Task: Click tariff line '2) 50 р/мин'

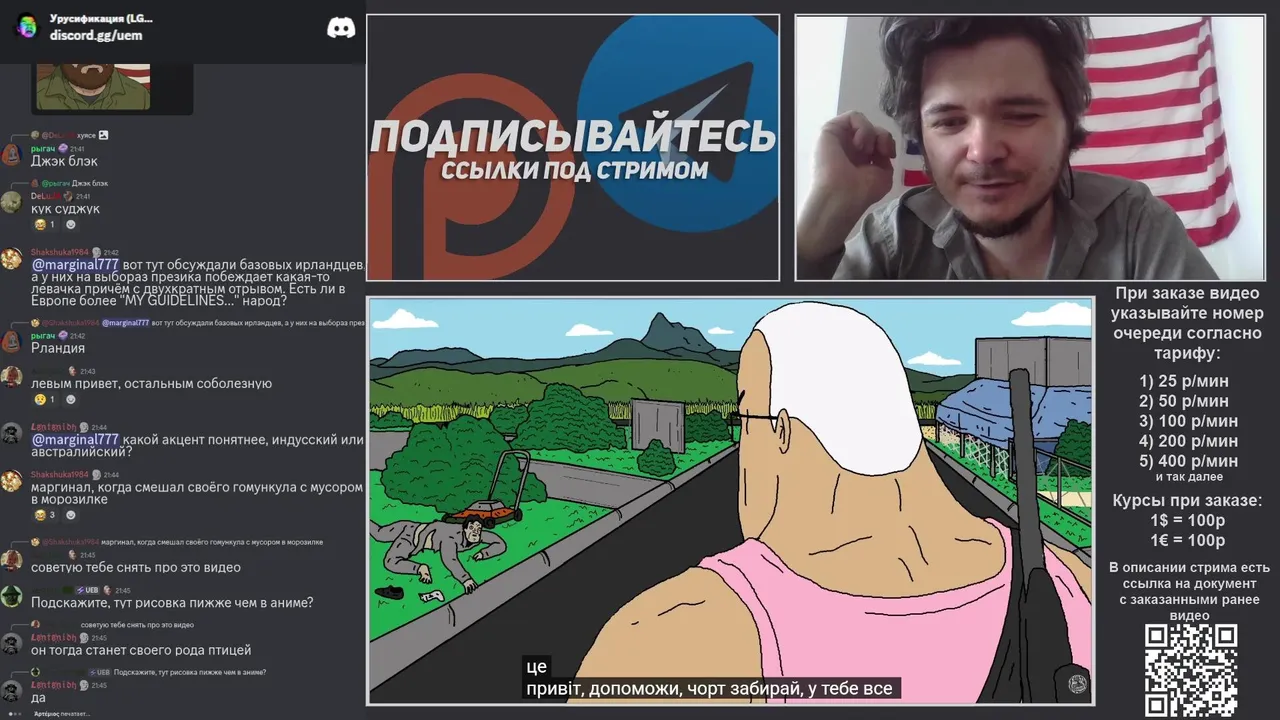Action: [x=1184, y=401]
